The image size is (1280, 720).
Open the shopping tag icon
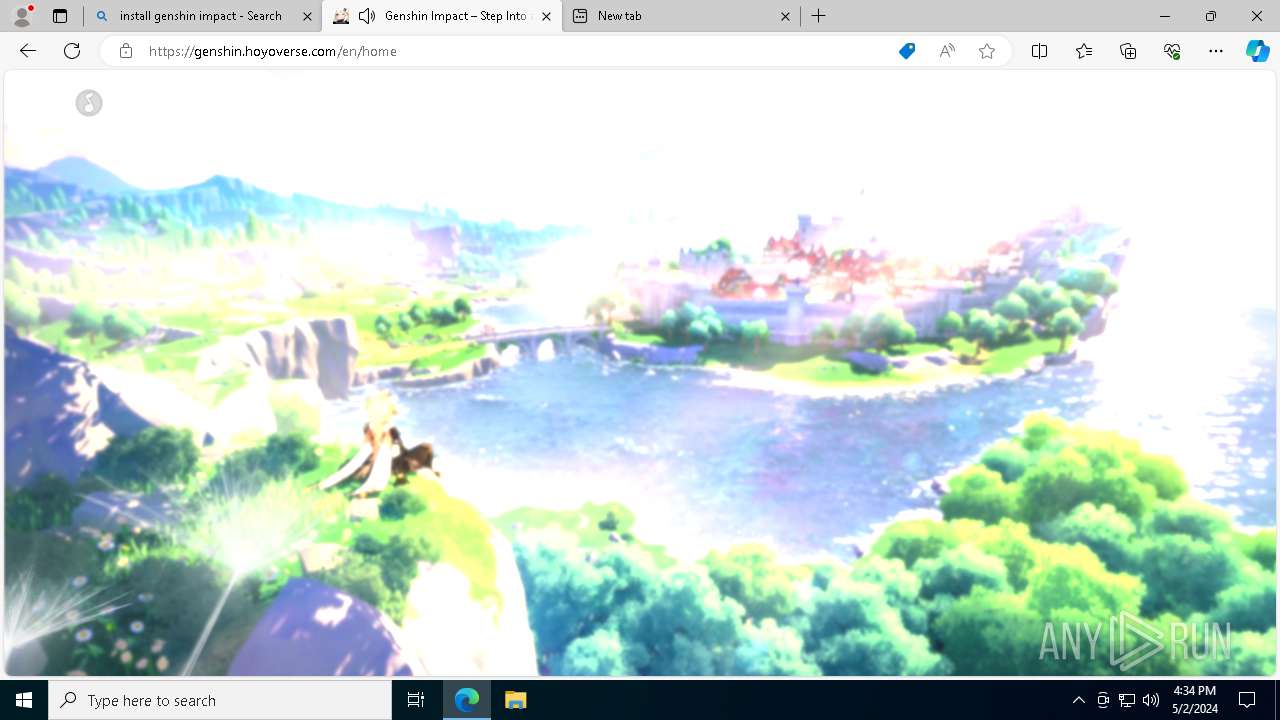pos(907,51)
